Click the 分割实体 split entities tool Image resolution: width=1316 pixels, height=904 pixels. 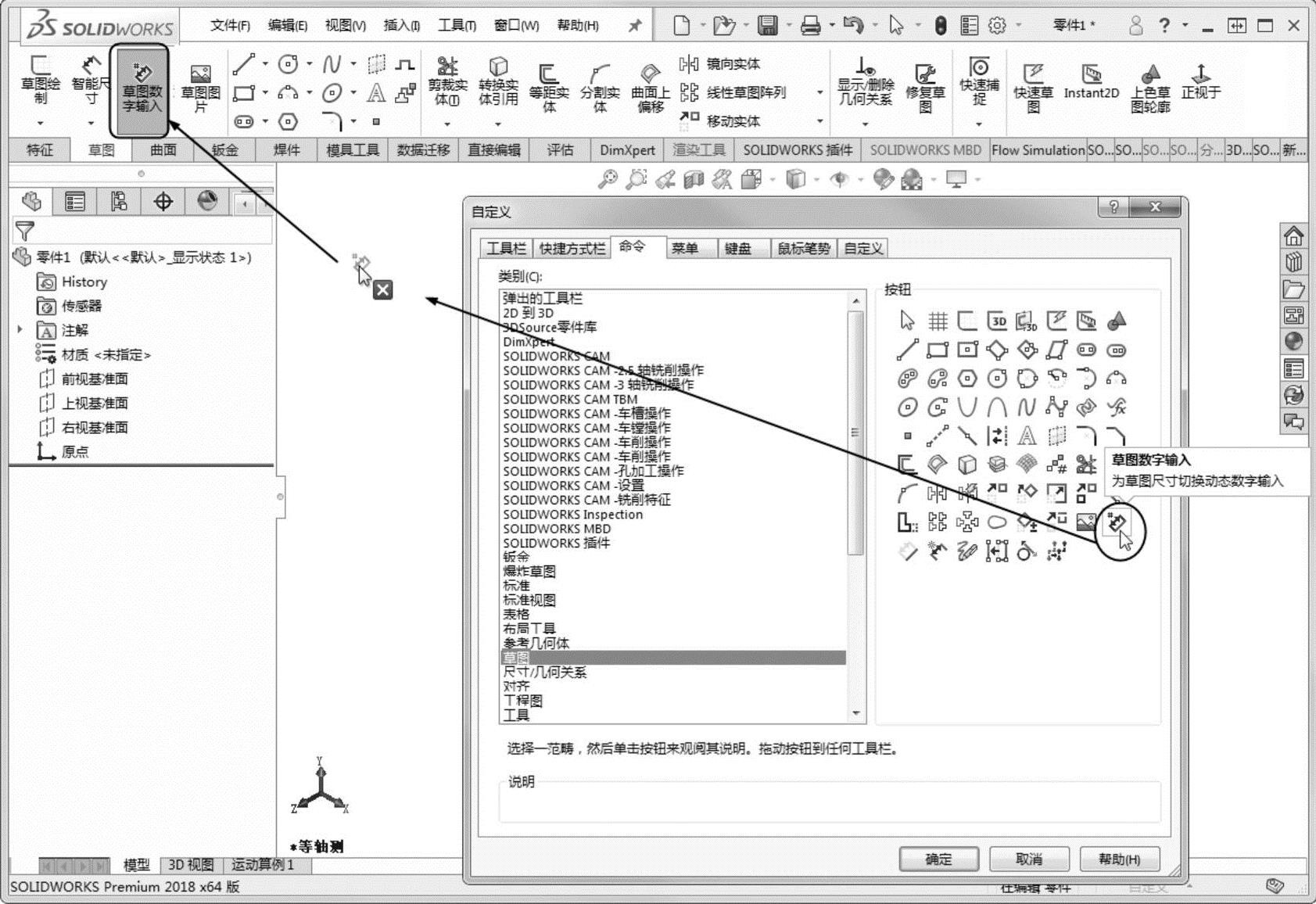pos(600,88)
